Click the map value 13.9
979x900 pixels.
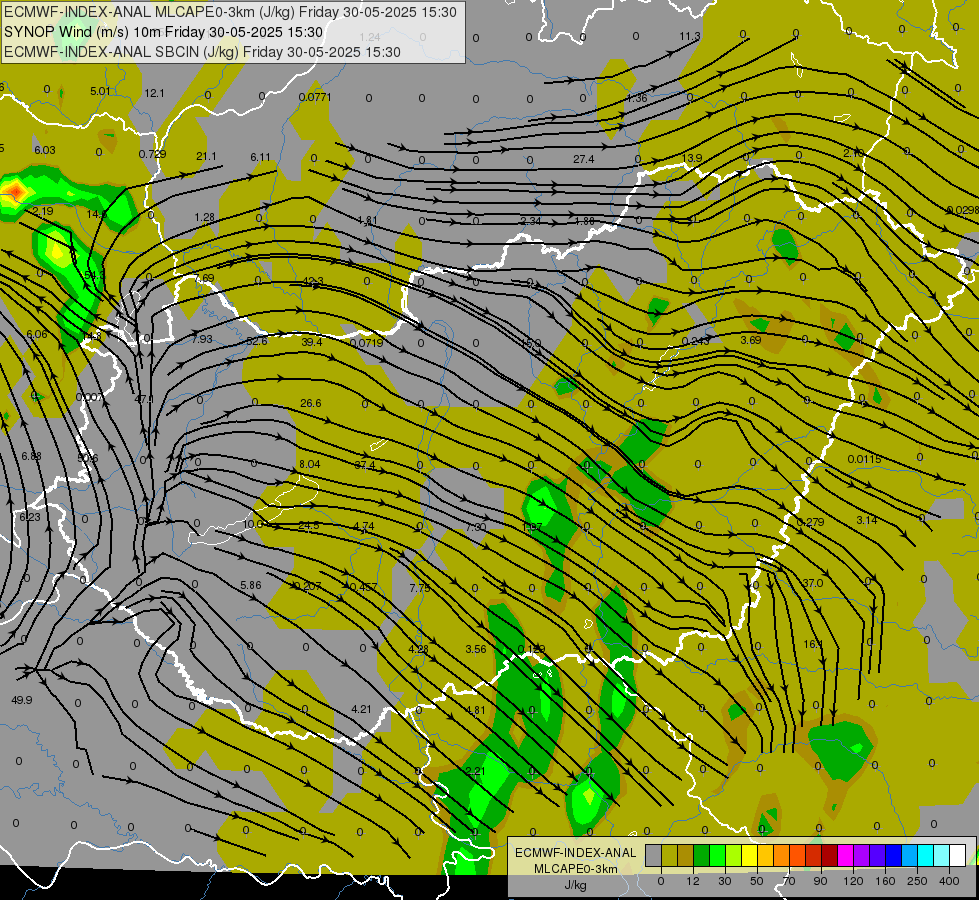click(x=692, y=158)
